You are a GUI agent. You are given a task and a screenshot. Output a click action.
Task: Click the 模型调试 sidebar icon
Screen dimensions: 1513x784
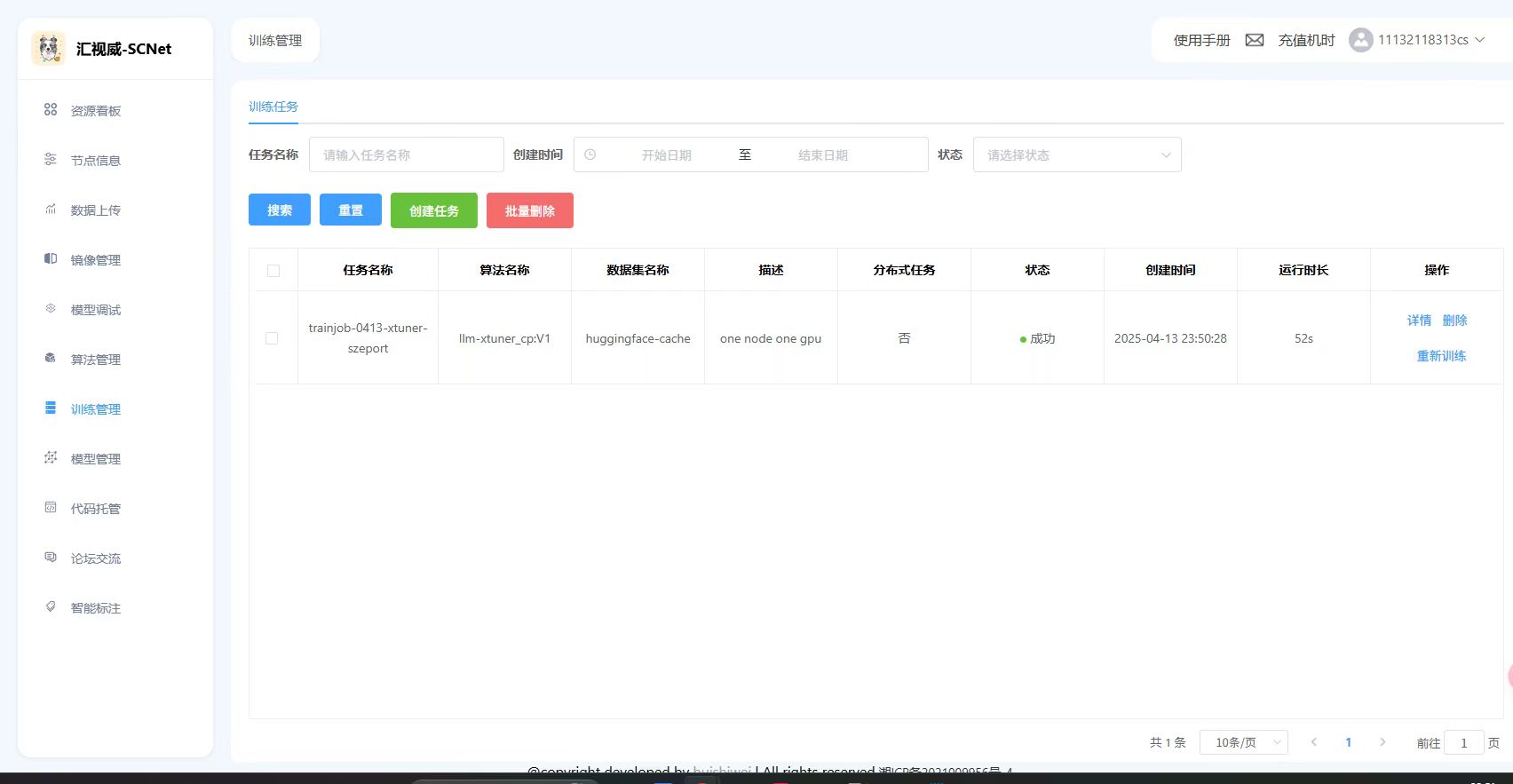click(x=51, y=309)
